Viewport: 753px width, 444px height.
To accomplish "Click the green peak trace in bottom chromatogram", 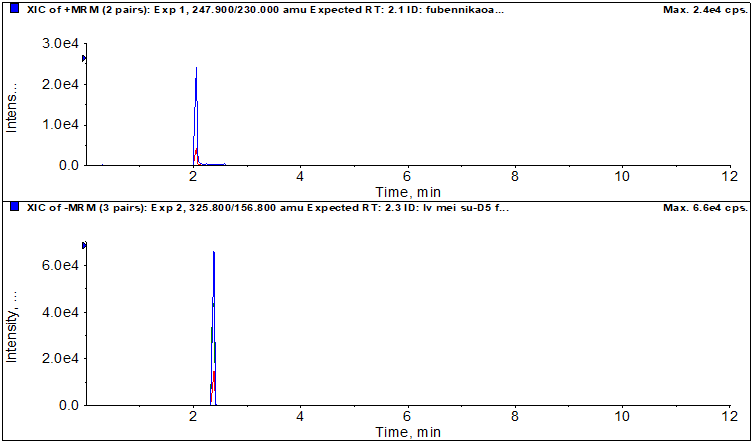I will coord(215,355).
